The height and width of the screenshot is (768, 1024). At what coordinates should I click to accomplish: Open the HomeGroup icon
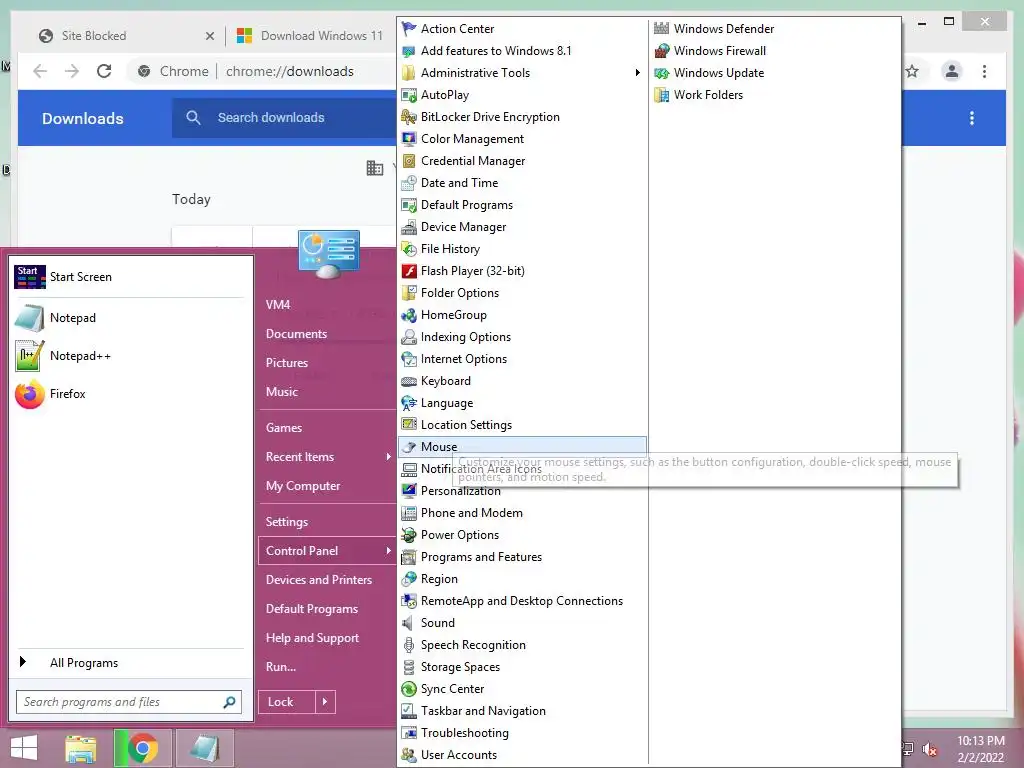click(409, 315)
